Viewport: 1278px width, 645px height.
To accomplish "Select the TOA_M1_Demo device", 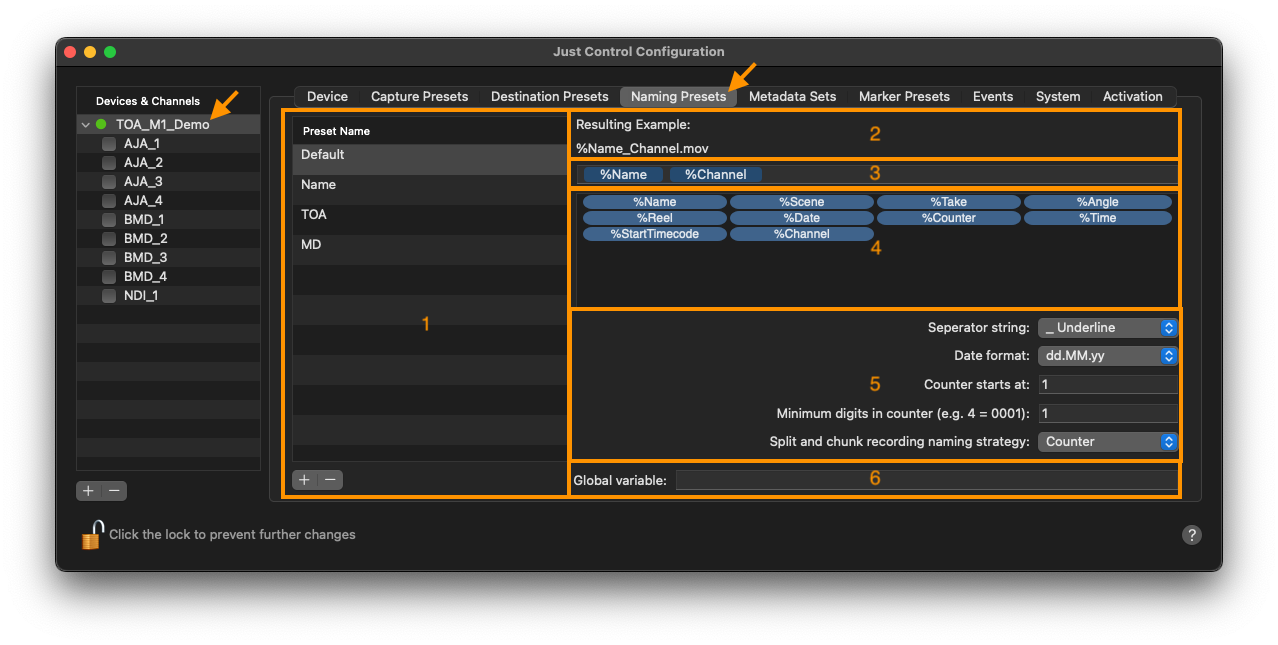I will 168,125.
